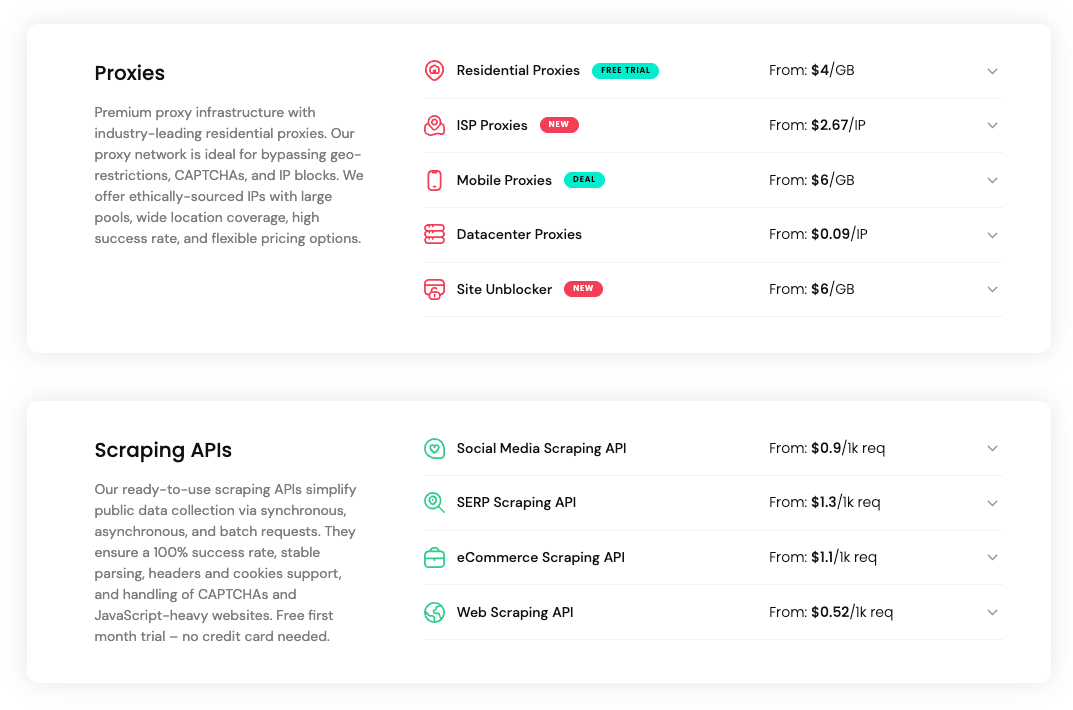
Task: Click the NEW badge beside Site Unblocker
Action: point(583,289)
